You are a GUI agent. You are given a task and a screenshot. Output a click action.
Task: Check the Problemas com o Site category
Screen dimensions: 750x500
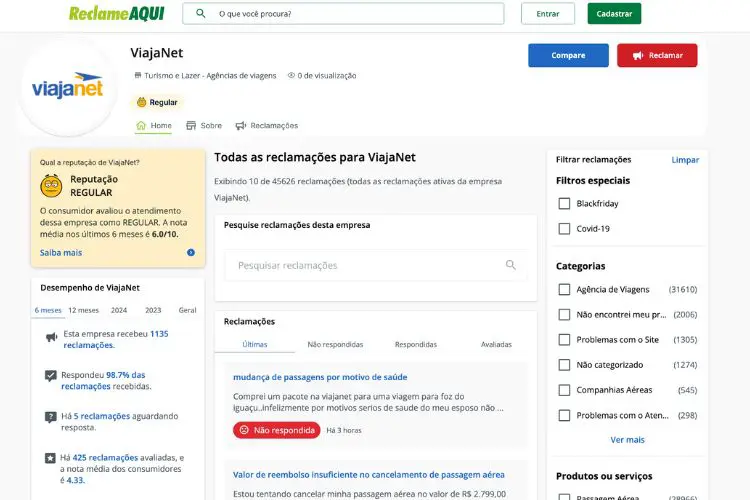[x=564, y=340]
